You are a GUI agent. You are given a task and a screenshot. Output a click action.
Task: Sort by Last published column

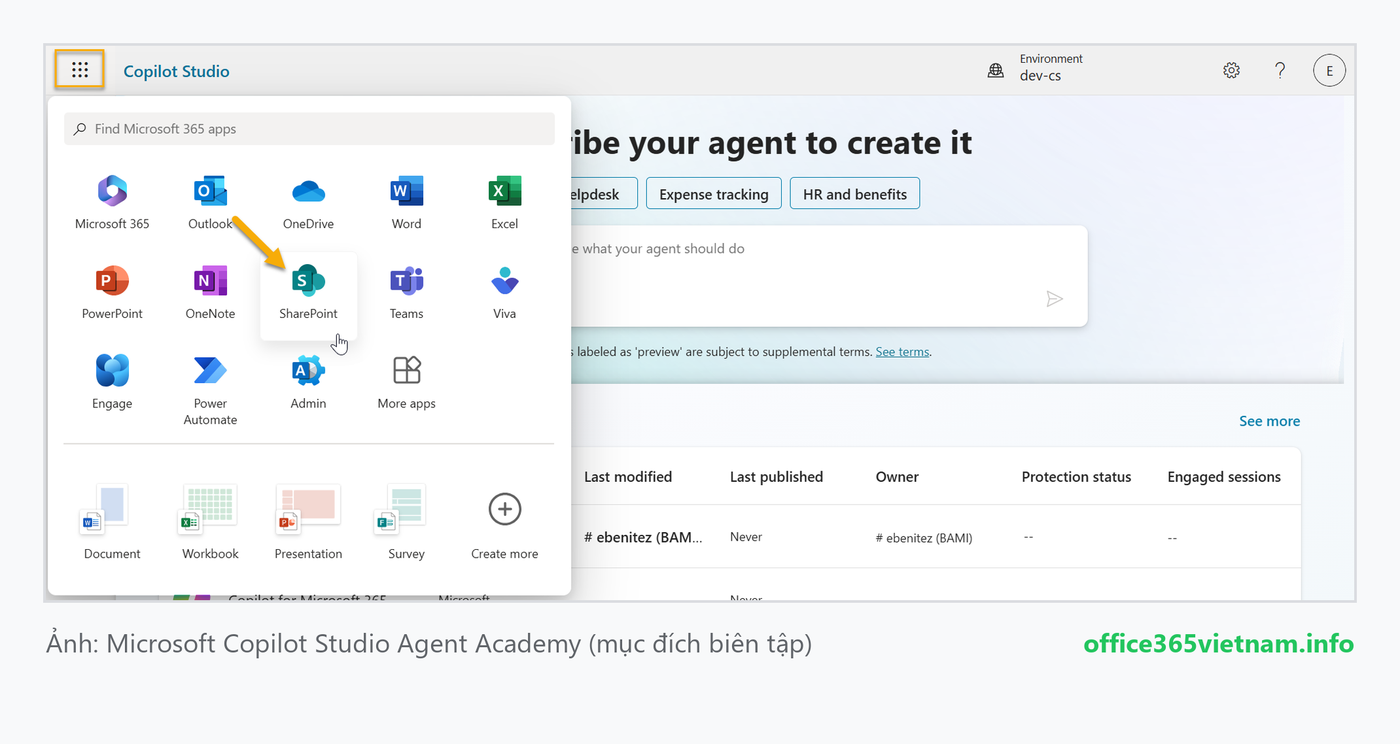pos(776,477)
